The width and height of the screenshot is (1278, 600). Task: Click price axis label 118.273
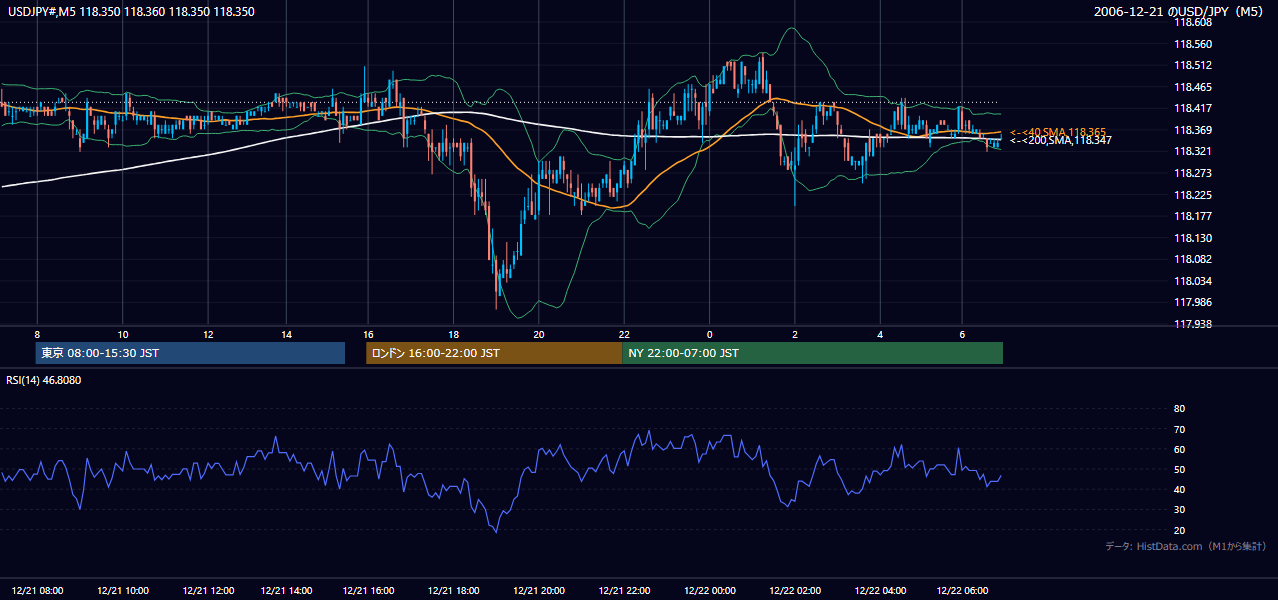point(1192,173)
